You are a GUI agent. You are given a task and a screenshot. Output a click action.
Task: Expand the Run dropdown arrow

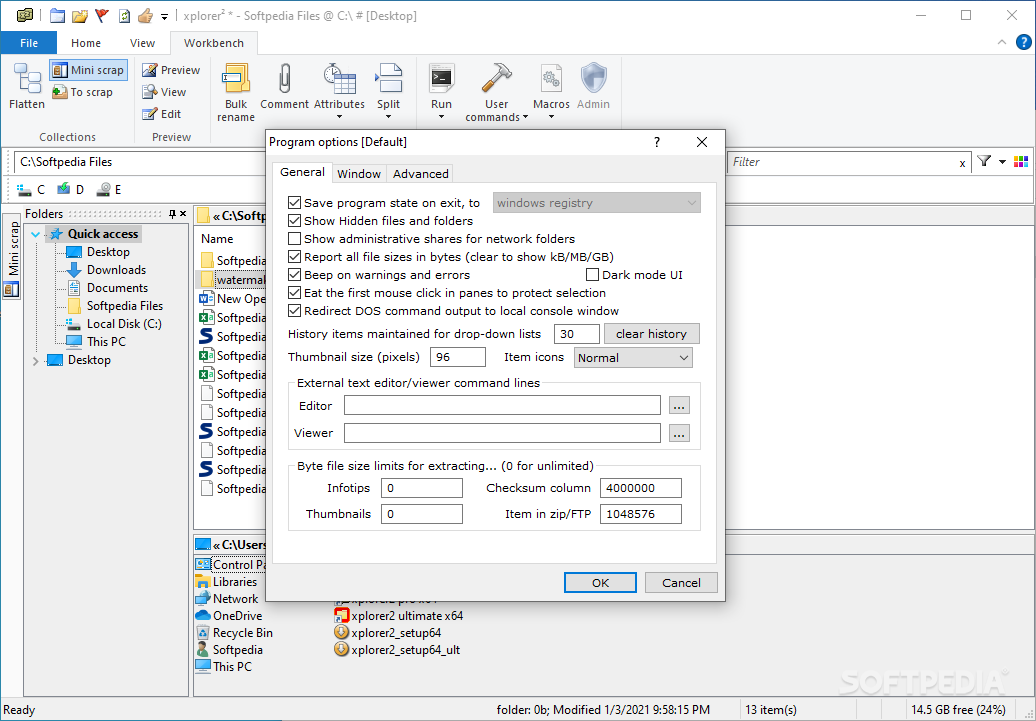coord(441,117)
